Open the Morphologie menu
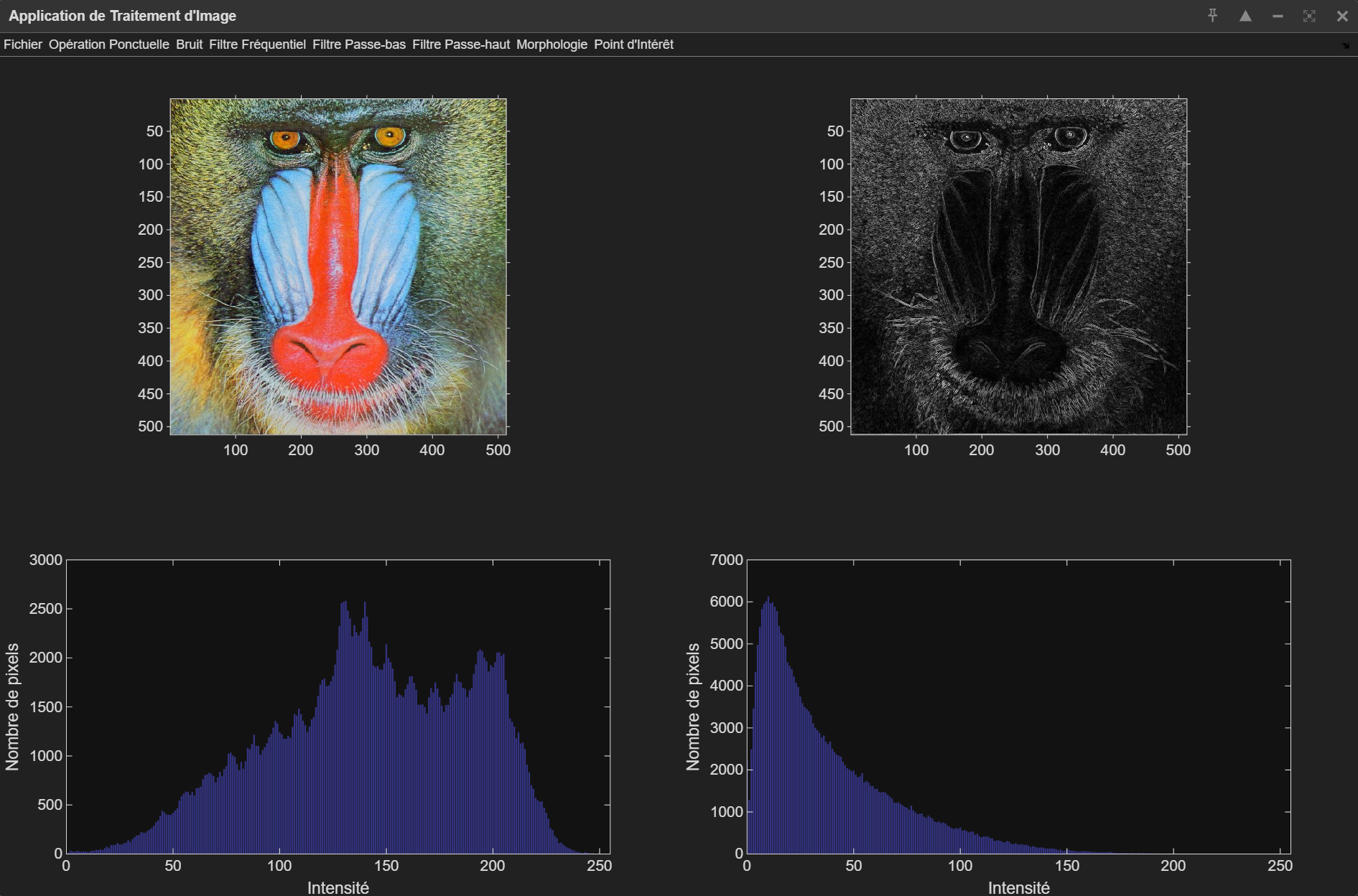Screen dimensions: 1358x896 552,45
